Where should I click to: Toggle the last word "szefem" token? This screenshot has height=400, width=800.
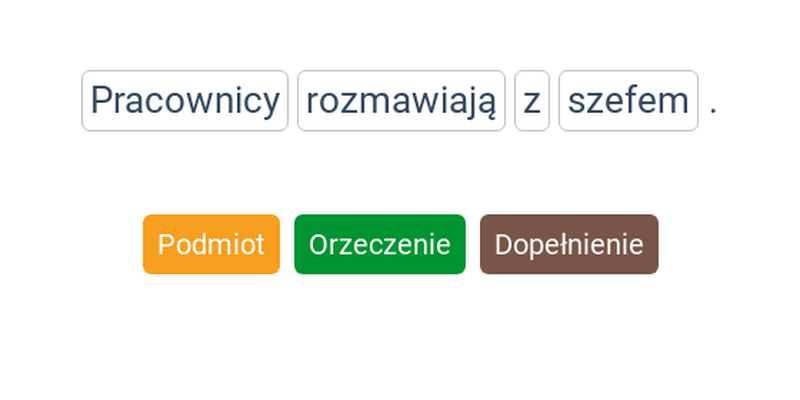point(628,101)
